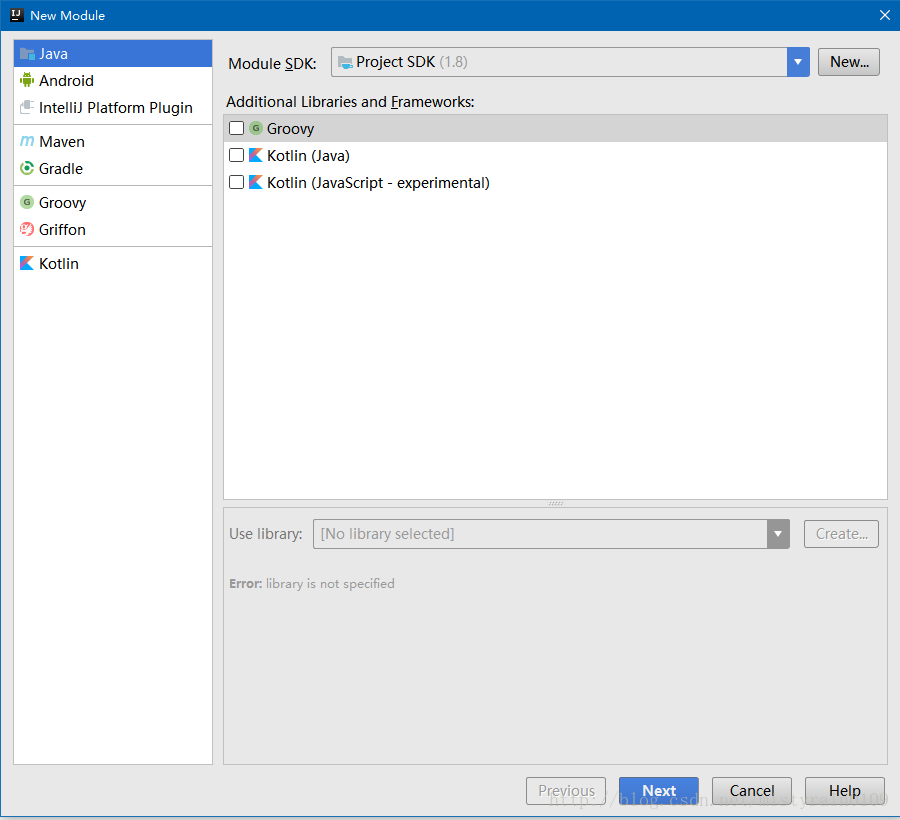The height and width of the screenshot is (820, 900).
Task: Select the Java folder icon in module list
Action: 27,54
